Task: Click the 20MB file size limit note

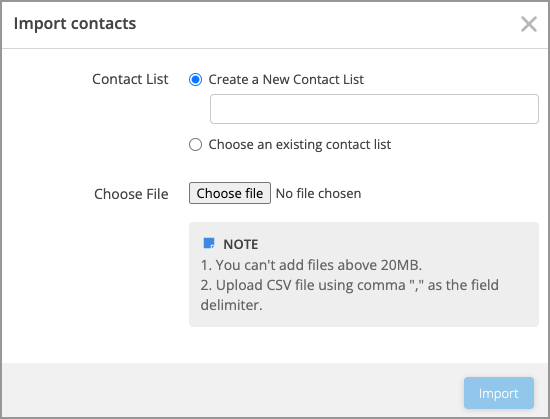Action: pos(311,265)
